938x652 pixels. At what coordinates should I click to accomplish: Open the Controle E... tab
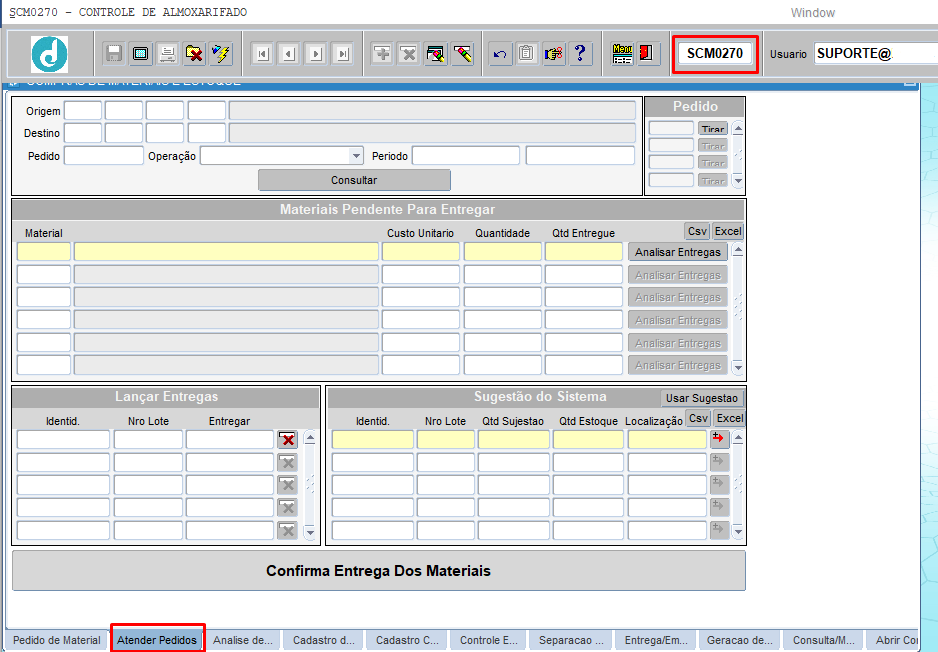(488, 640)
